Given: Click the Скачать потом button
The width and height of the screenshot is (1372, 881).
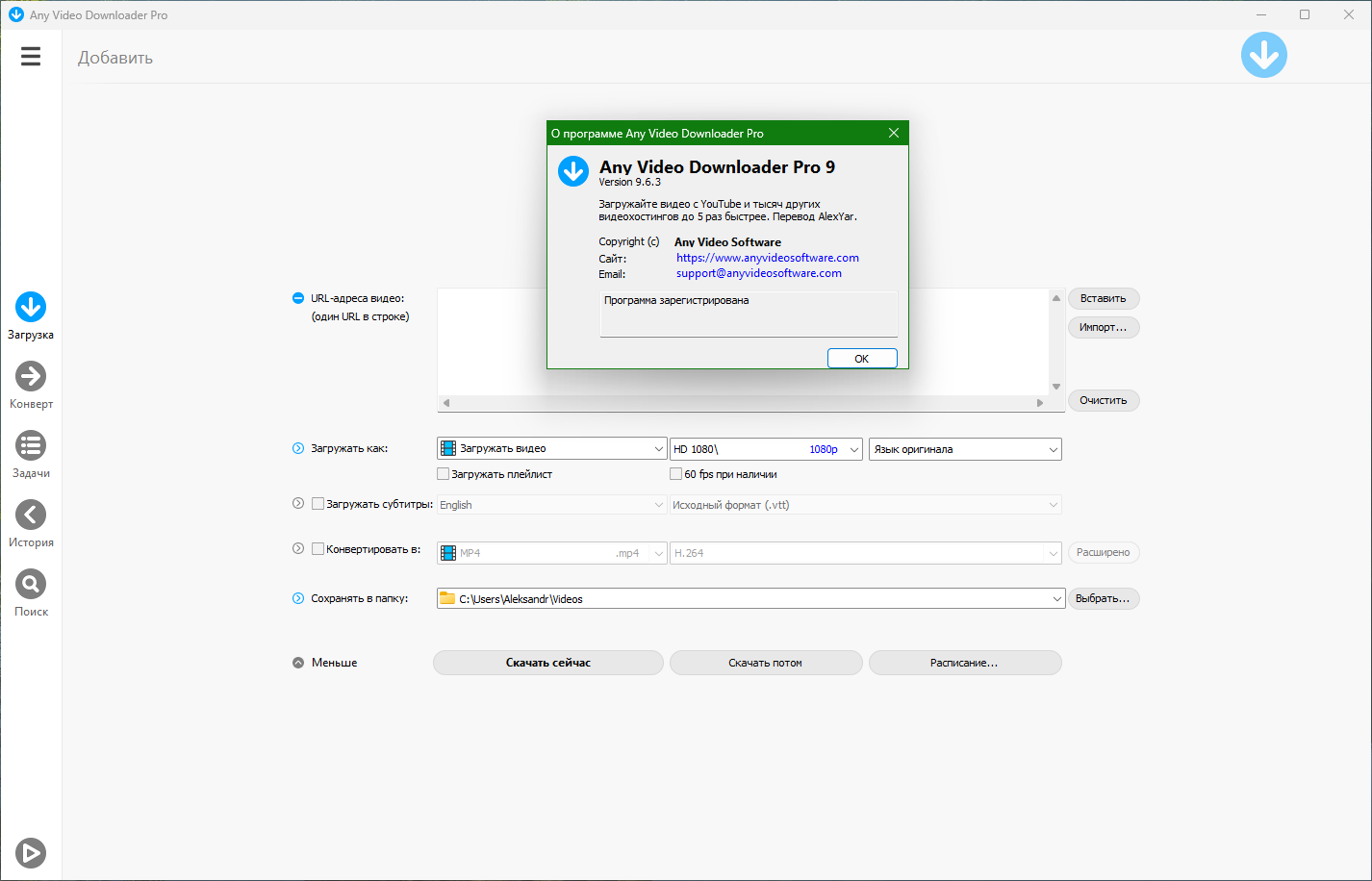Looking at the screenshot, I should tap(766, 663).
